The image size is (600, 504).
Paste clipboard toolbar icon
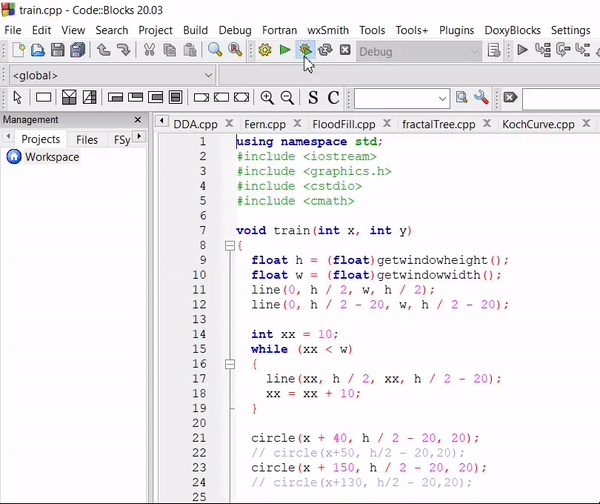tap(189, 50)
